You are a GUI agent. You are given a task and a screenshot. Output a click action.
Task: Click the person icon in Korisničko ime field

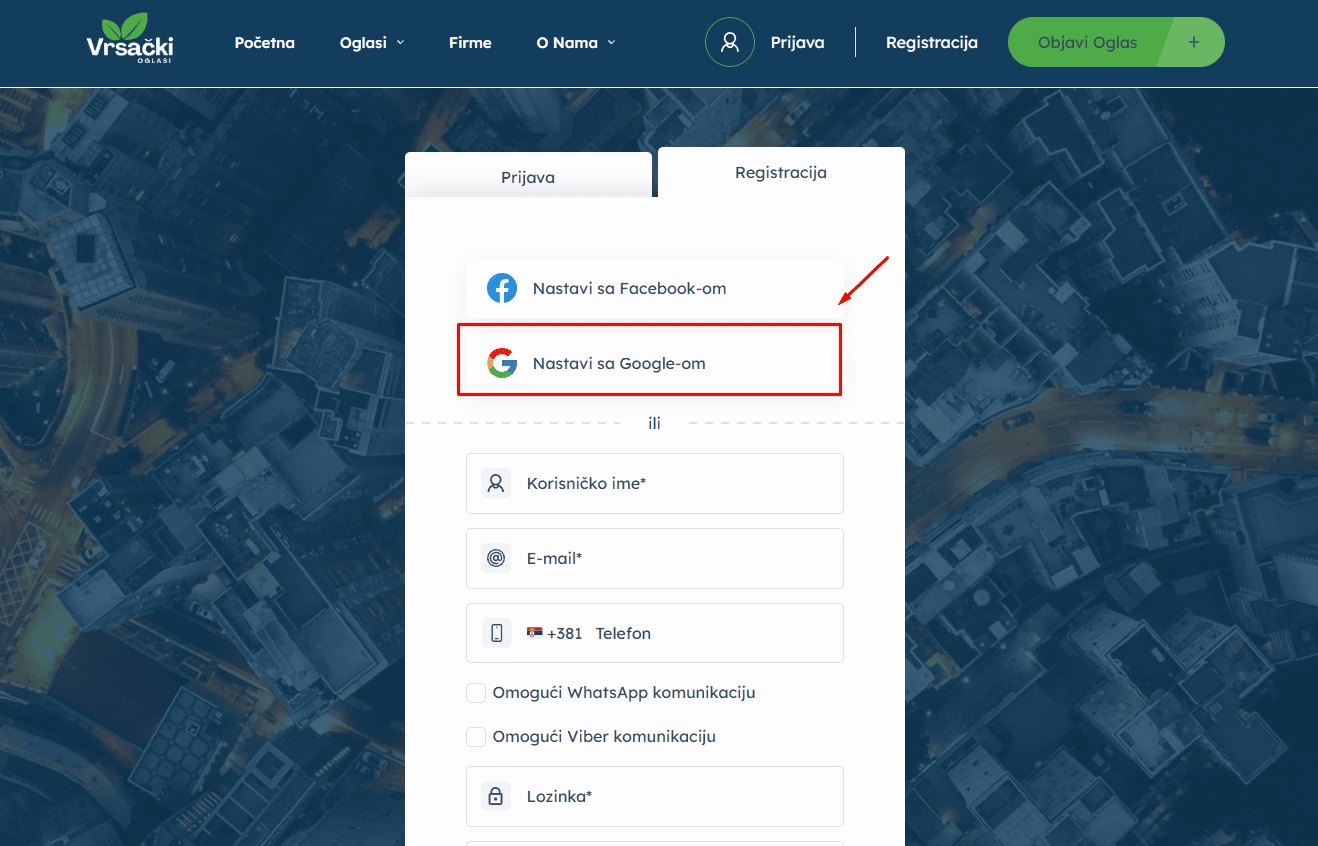[x=496, y=483]
